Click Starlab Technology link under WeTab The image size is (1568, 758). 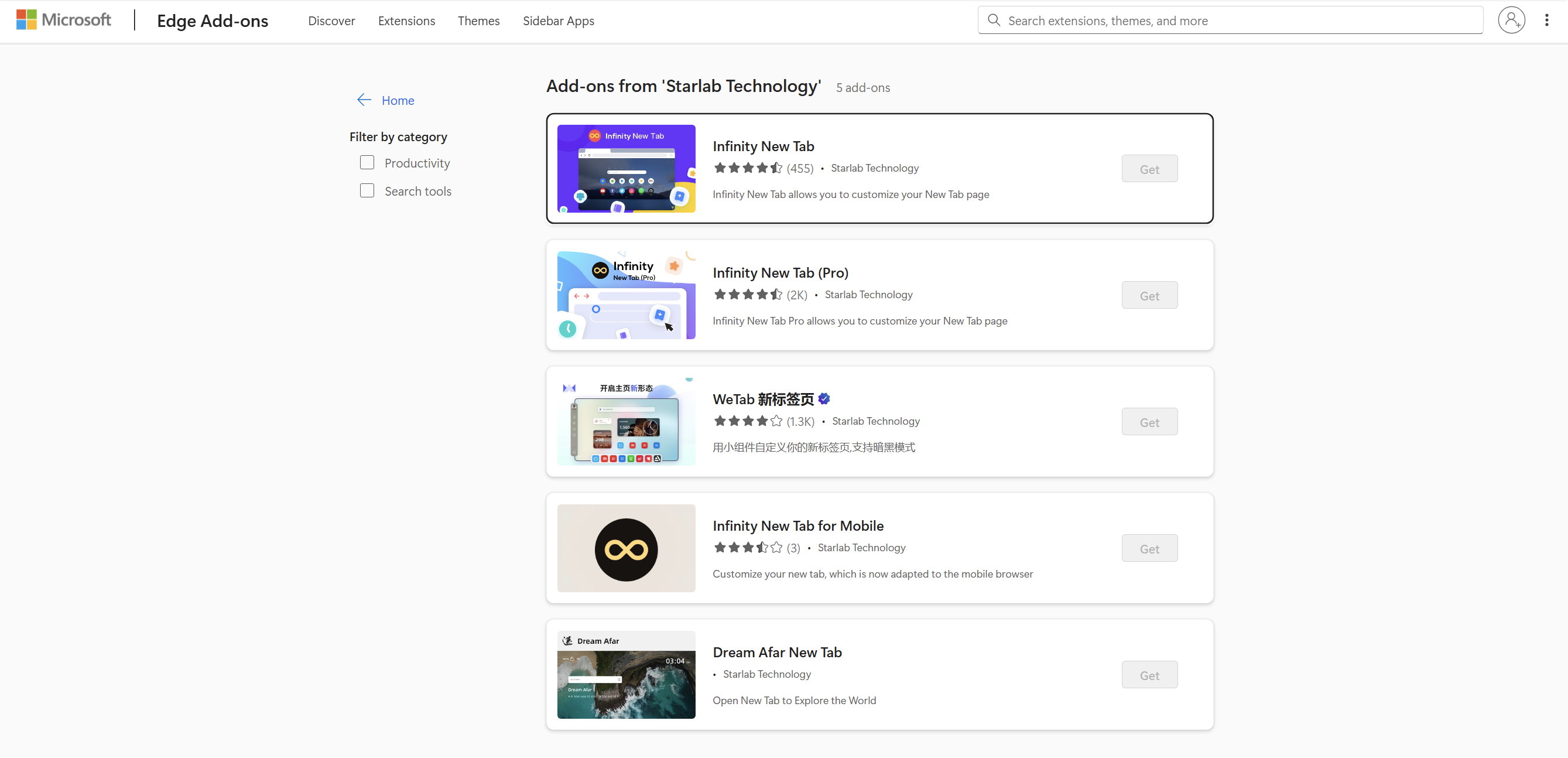pos(875,421)
